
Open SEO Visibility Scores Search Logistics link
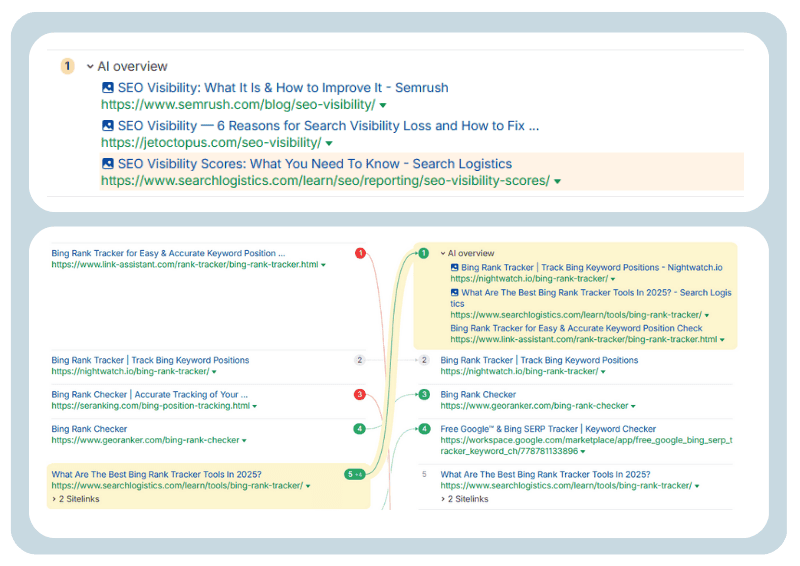(315, 164)
